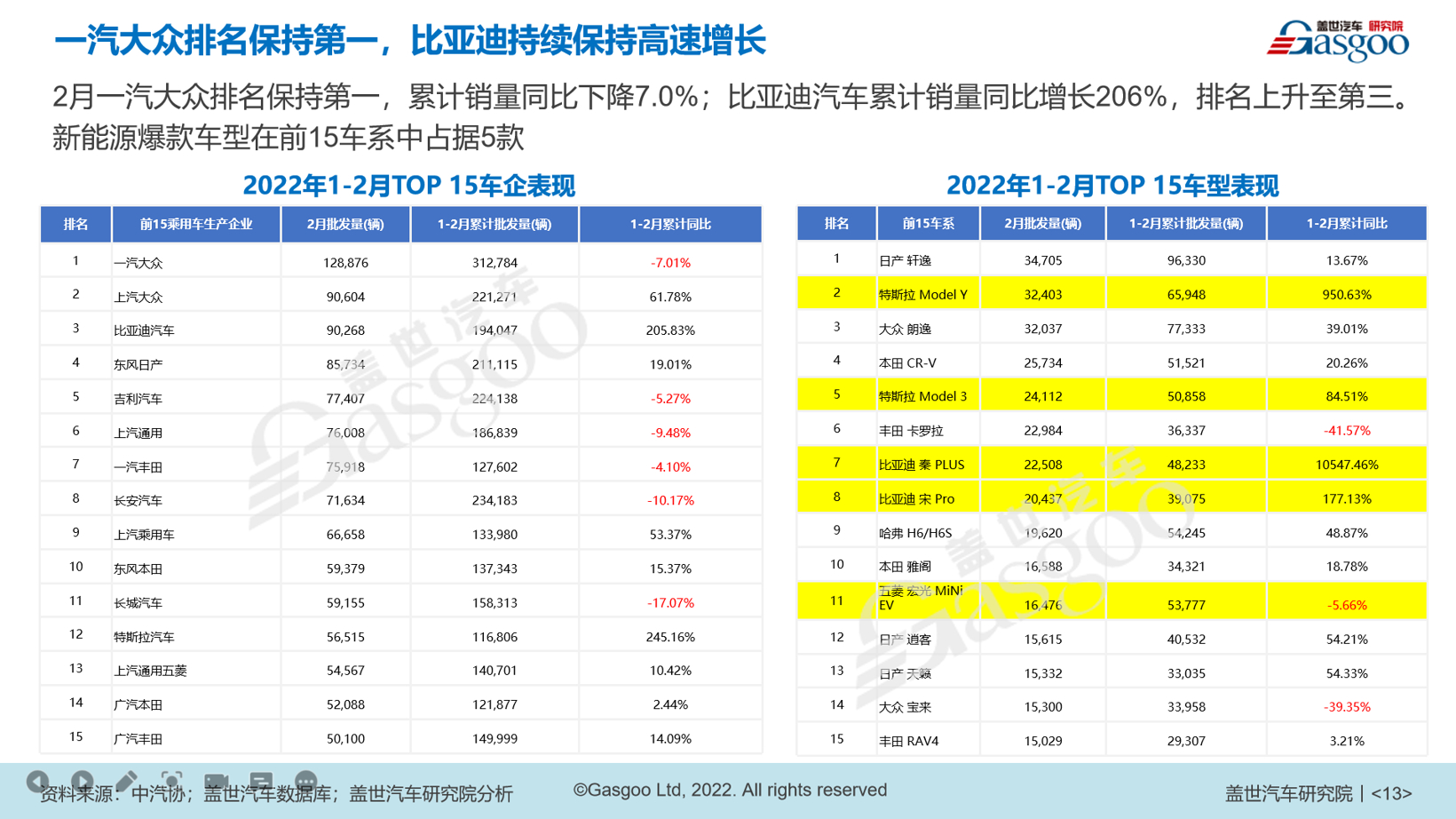
Task: Select the 一汽大众 cell in rank 1 row
Action: point(196,262)
